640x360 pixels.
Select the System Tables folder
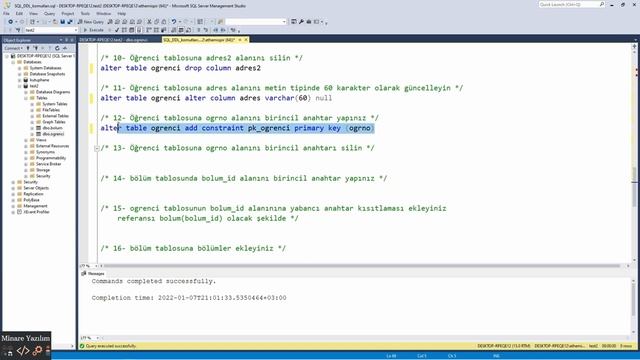coord(55,104)
